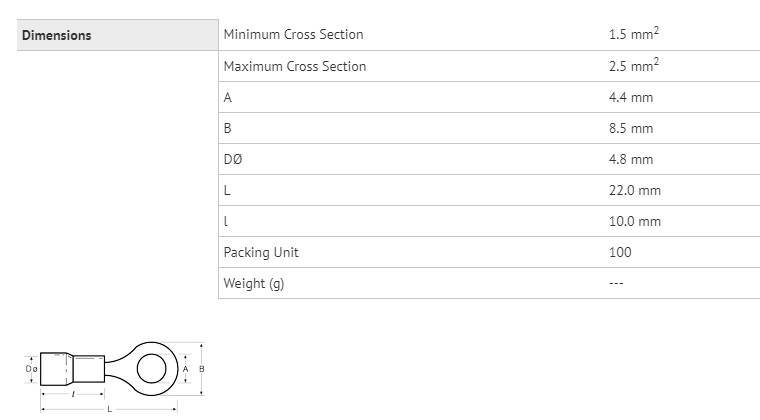The height and width of the screenshot is (420, 760).
Task: Select the Maximum Cross Section row label
Action: 295,66
